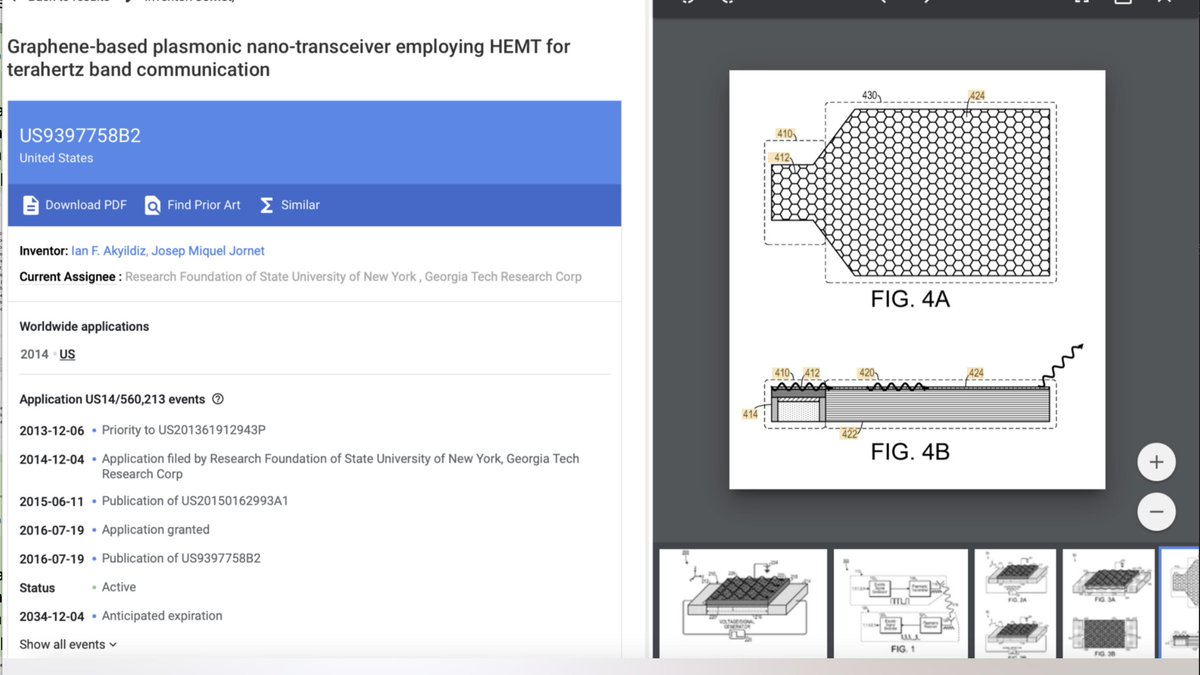Select the FIG. 2A thumbnail
1200x675 pixels.
(1015, 603)
